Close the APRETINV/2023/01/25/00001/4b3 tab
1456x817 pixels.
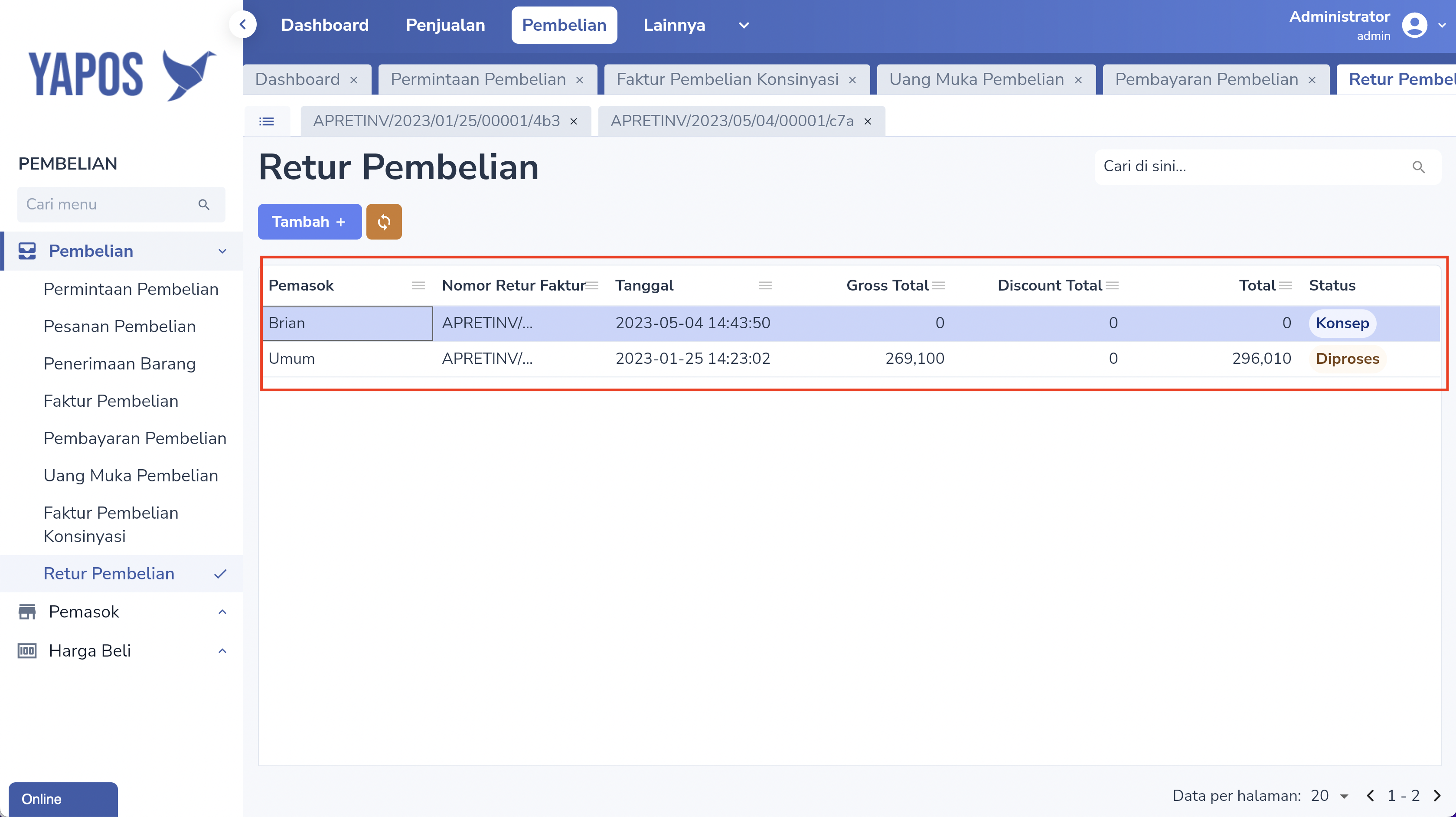pos(574,121)
